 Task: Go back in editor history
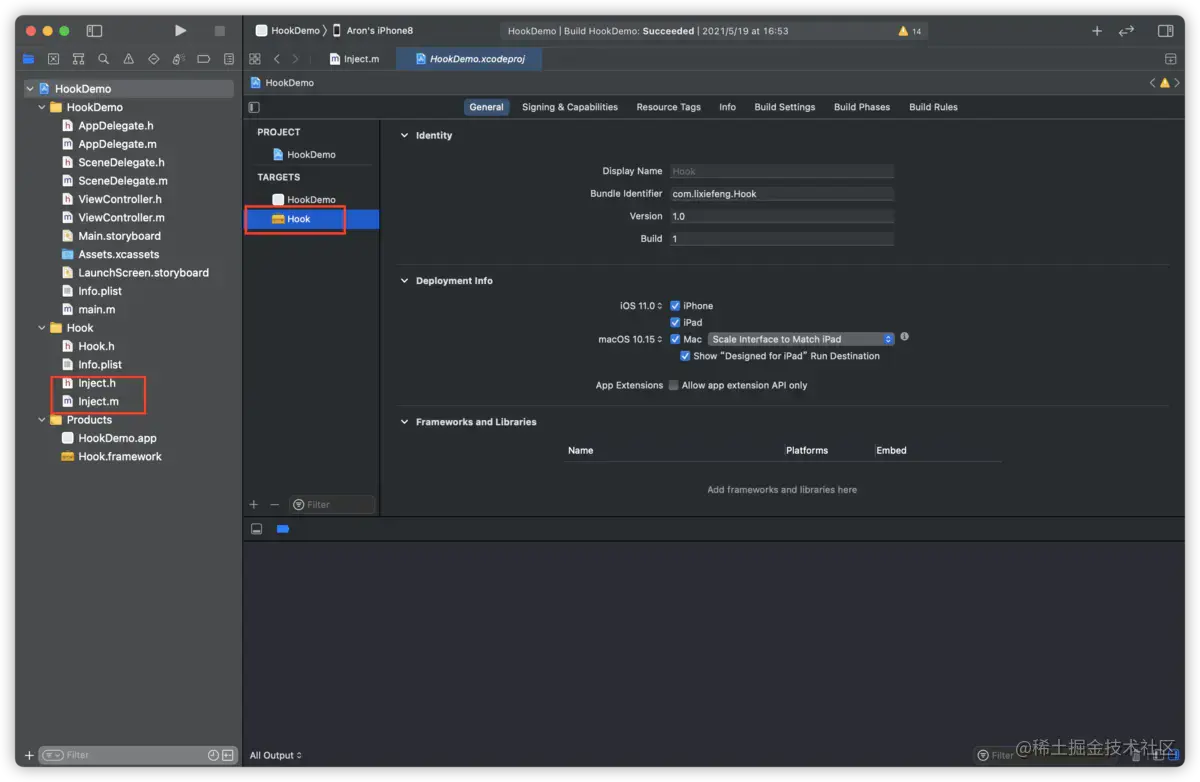[277, 59]
